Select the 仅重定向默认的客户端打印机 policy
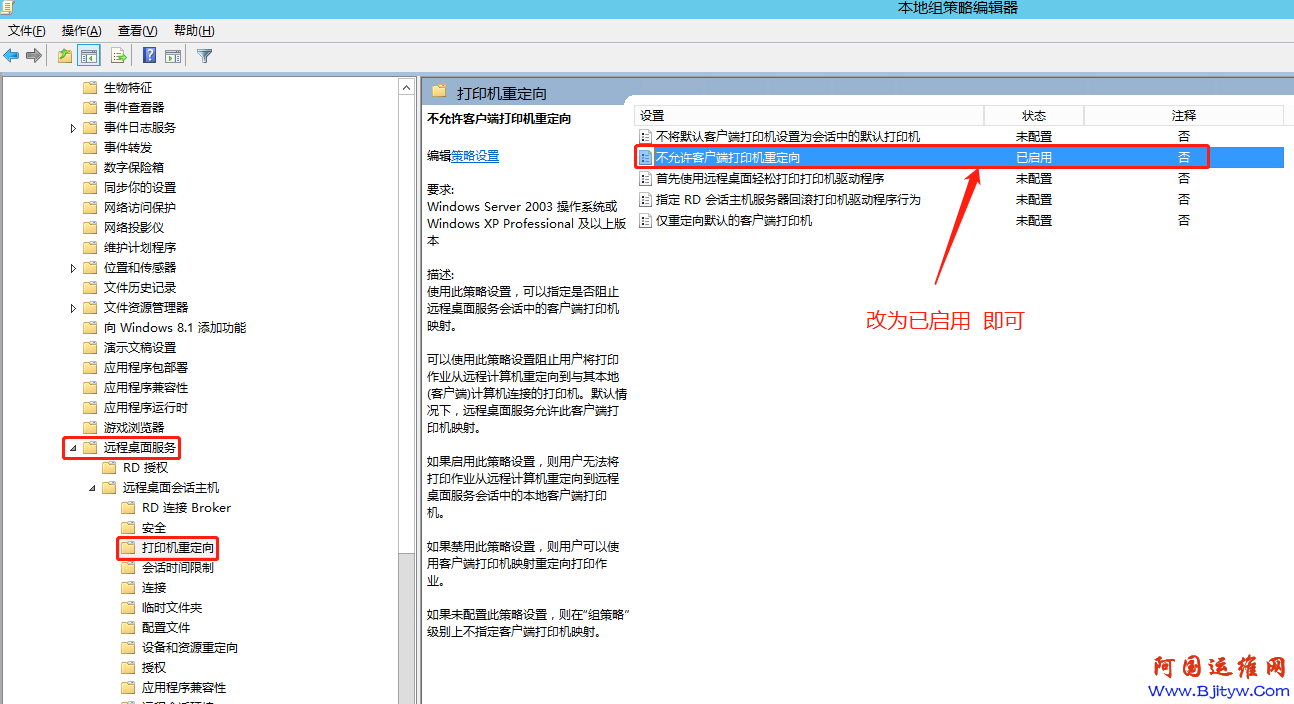 pos(733,221)
